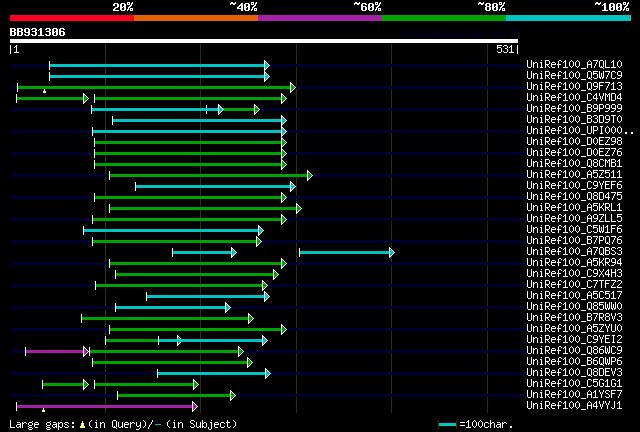Viewport: 640px width, 432px height.
Task: Click the cyan 100char scale bar
Action: point(448,425)
